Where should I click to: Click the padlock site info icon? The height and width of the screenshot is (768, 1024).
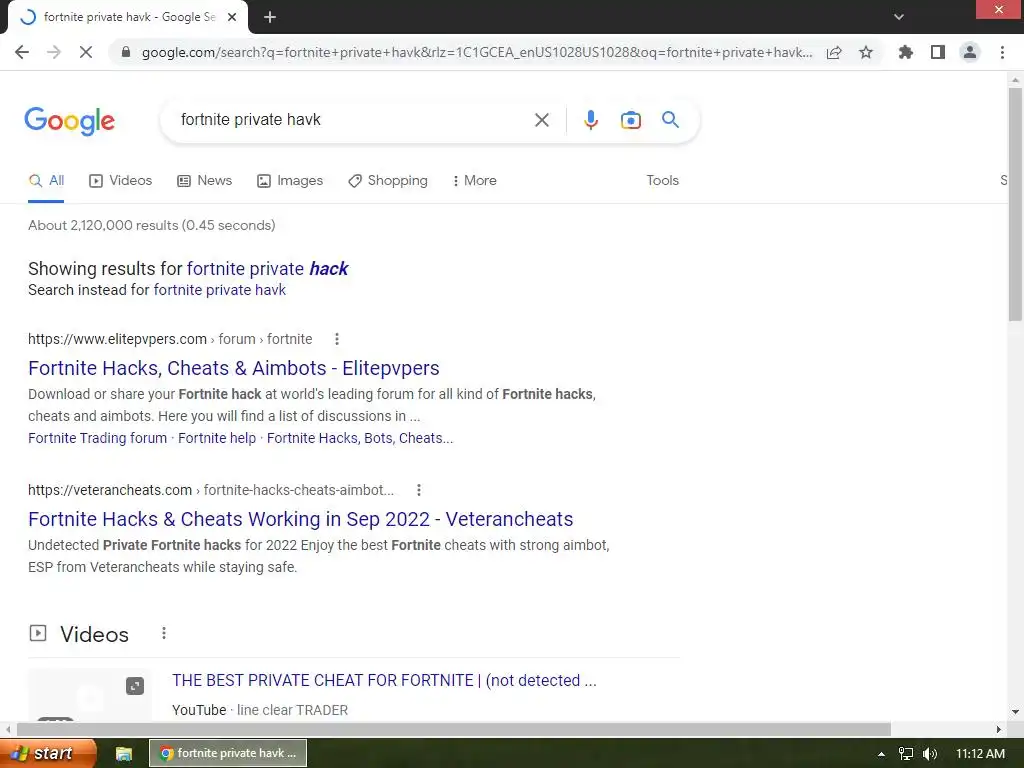(126, 52)
